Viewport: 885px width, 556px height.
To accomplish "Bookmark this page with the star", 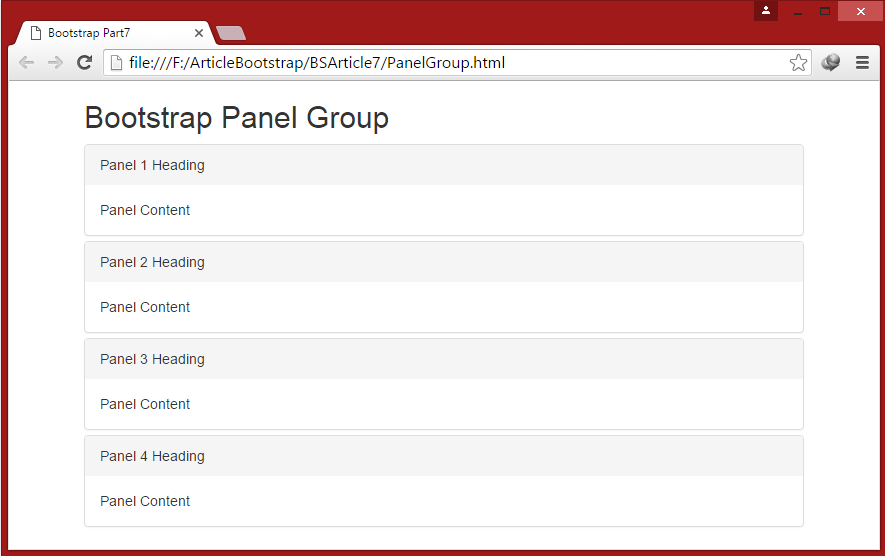I will (x=798, y=63).
